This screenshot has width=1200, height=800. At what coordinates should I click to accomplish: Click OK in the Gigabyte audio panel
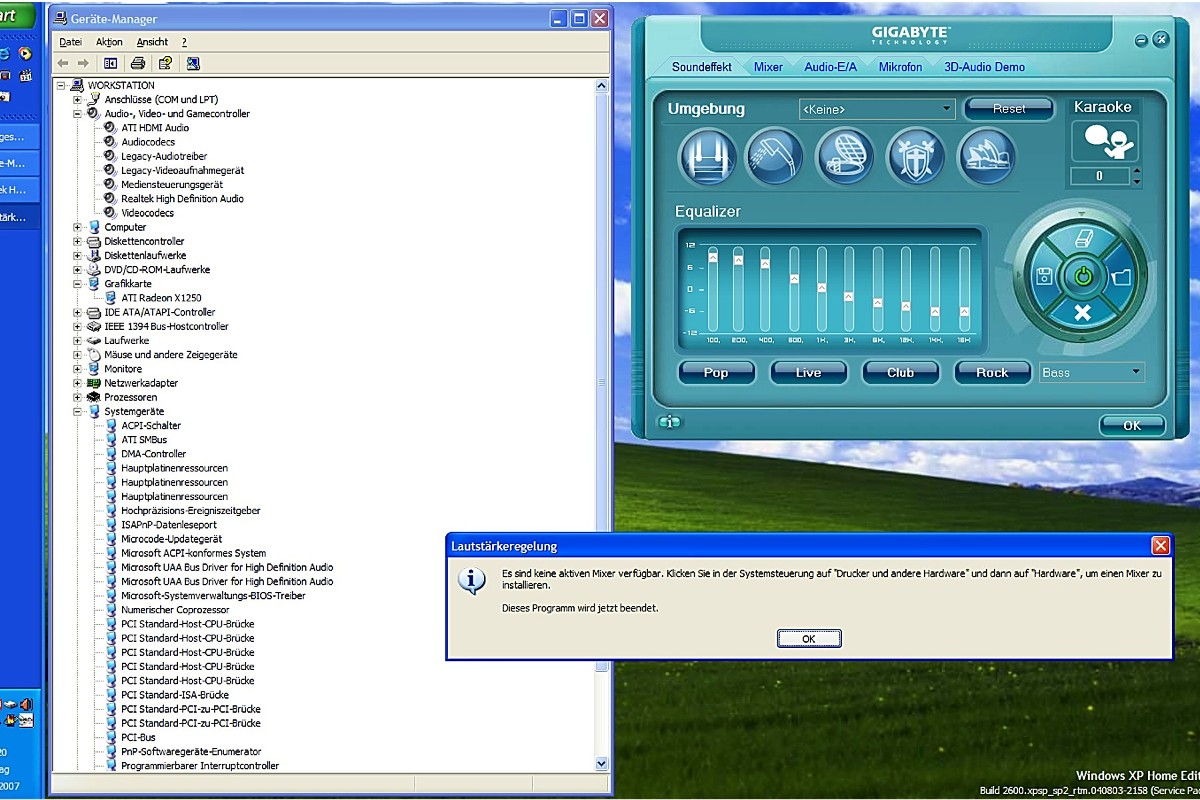(1131, 425)
